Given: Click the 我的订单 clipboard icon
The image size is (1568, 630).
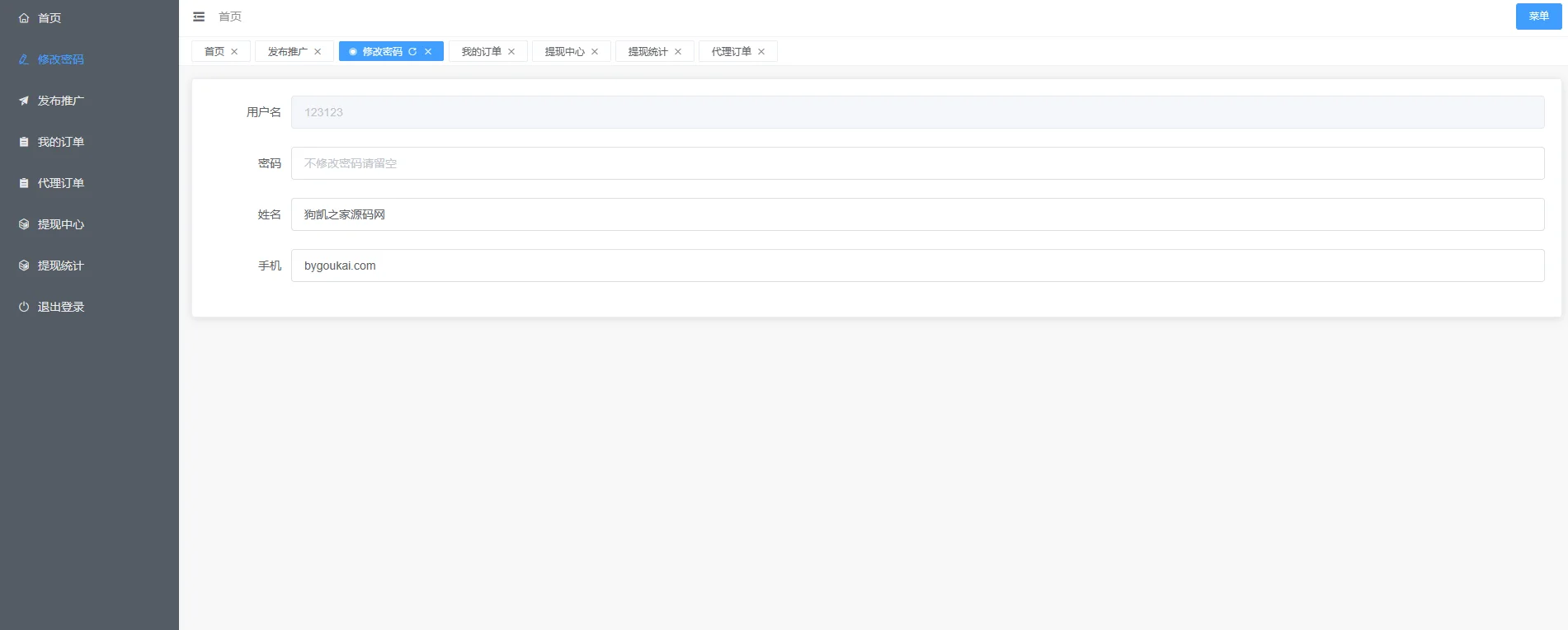Looking at the screenshot, I should pos(24,142).
